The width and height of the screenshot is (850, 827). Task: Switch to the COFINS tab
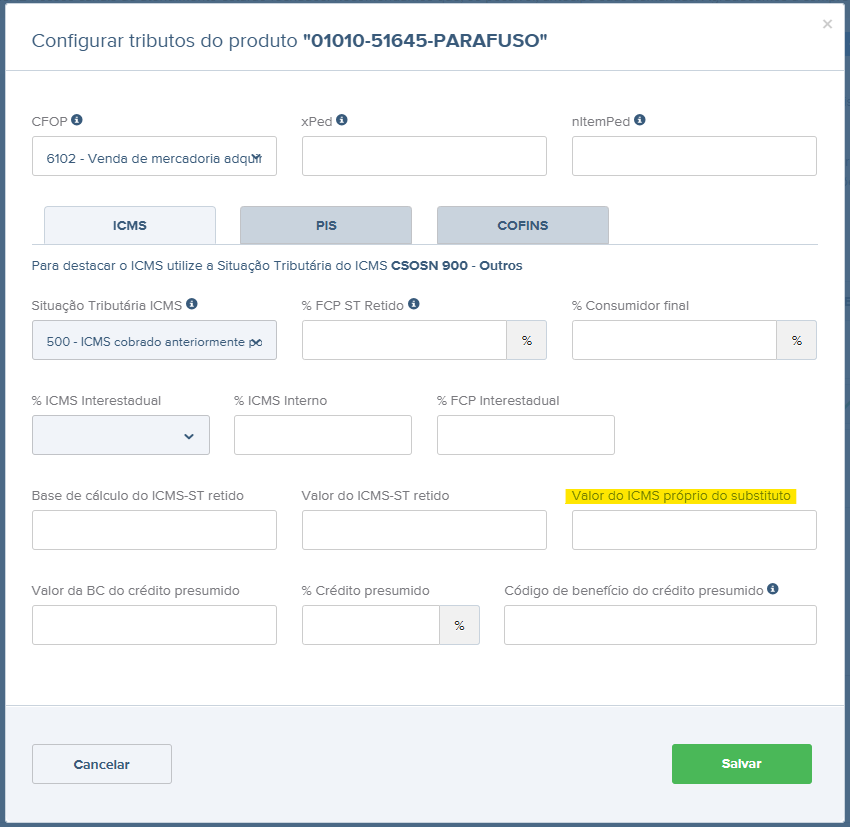click(523, 225)
